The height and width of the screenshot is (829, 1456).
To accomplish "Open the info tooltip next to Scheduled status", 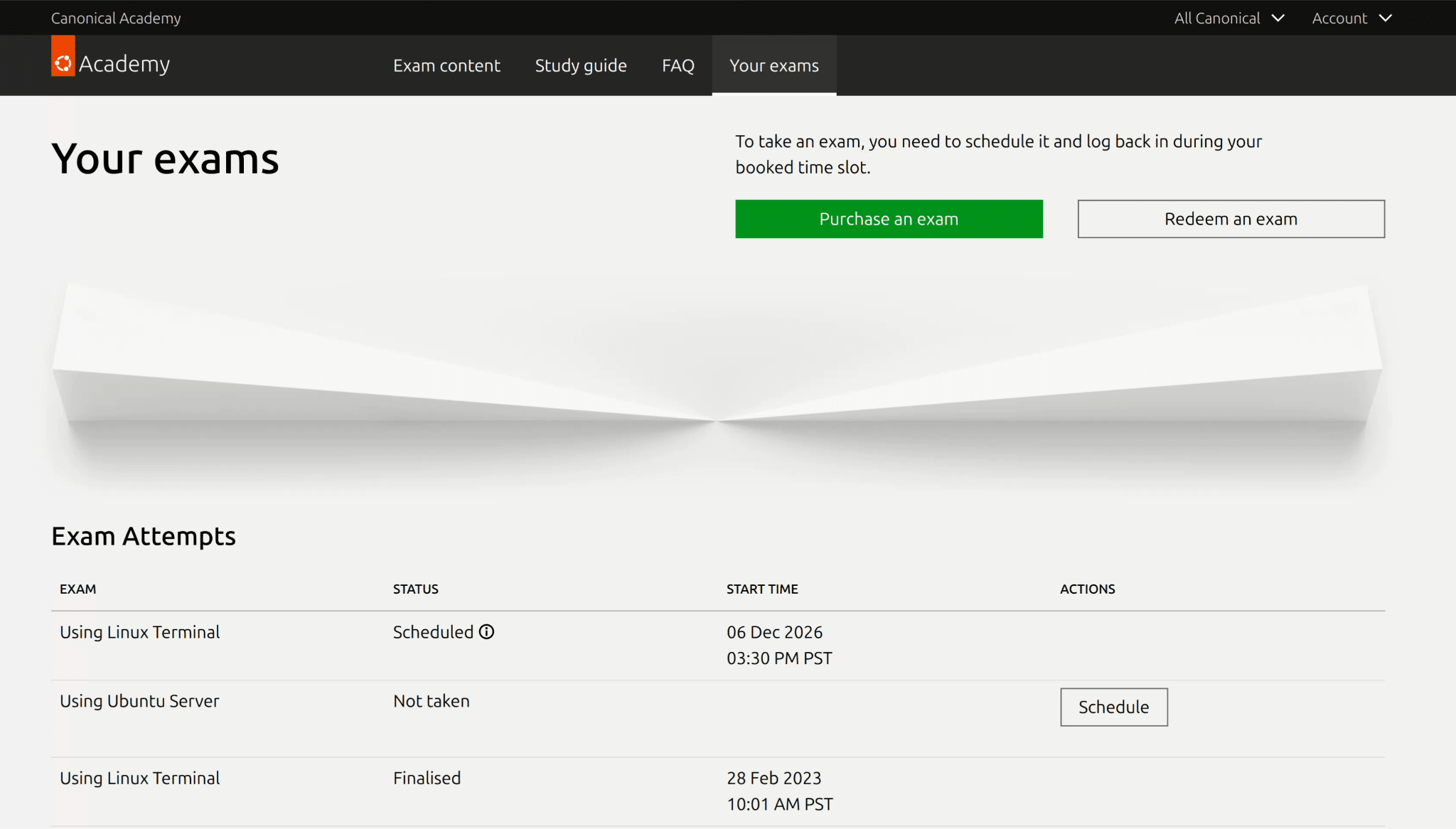I will 486,631.
